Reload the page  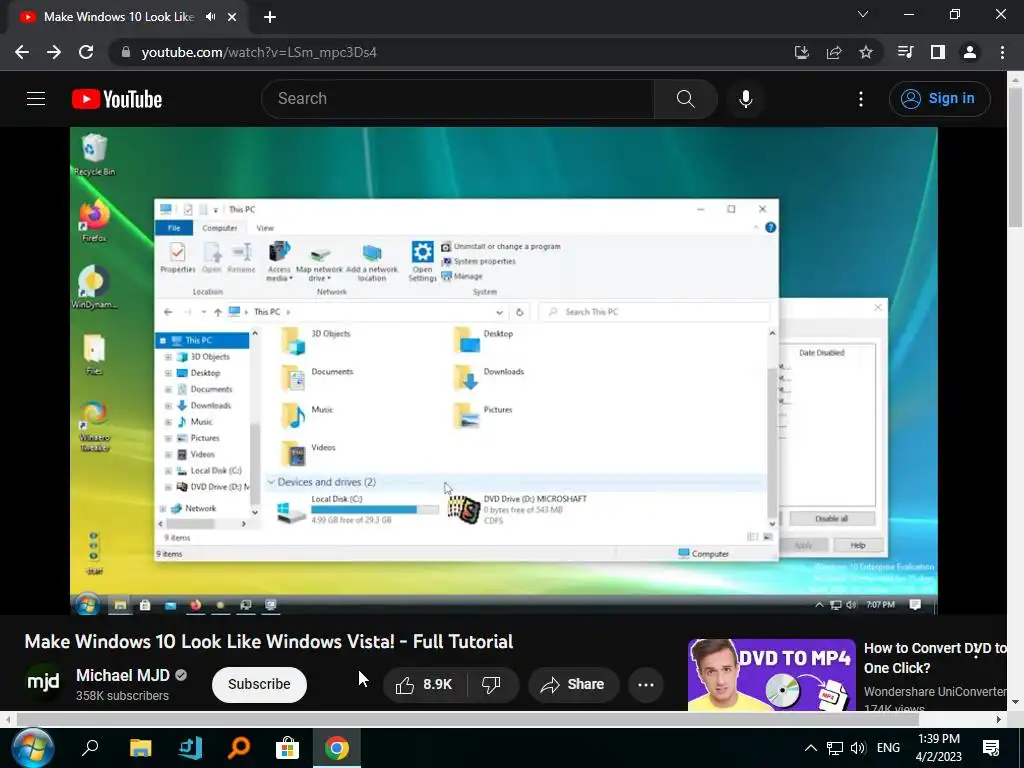[x=86, y=52]
